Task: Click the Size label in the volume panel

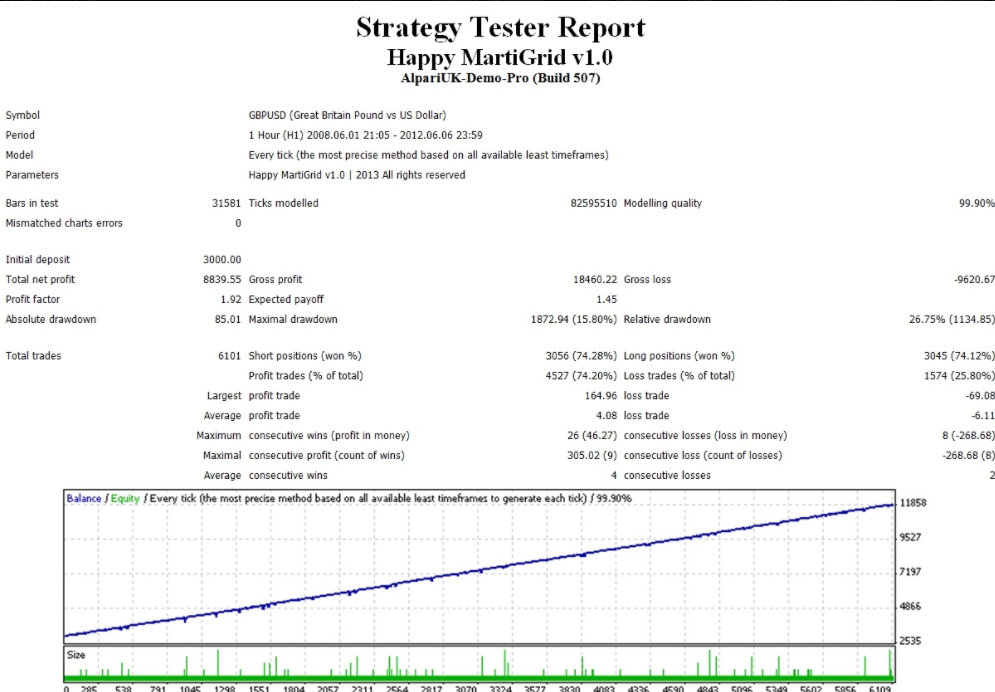Action: coord(76,655)
